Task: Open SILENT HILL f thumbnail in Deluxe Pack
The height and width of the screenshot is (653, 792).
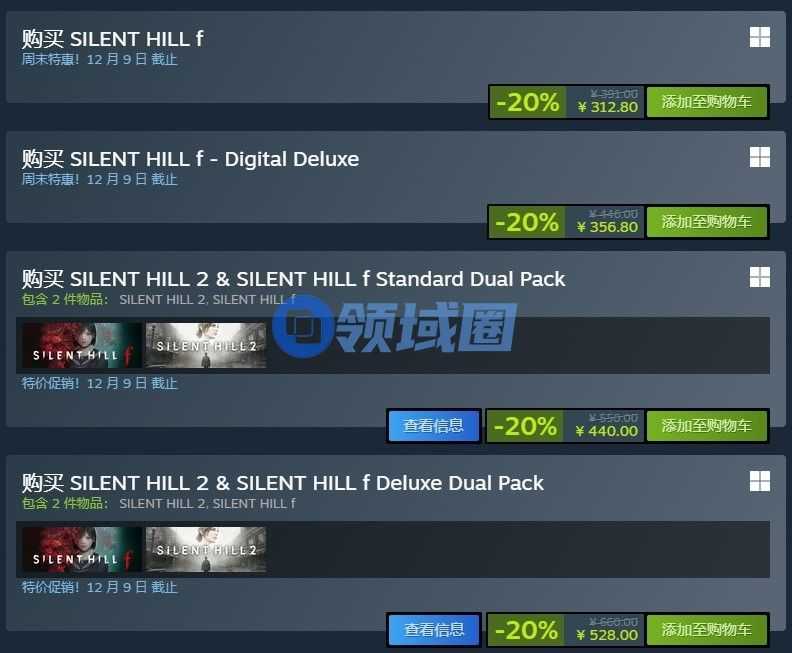Action: click(x=82, y=549)
